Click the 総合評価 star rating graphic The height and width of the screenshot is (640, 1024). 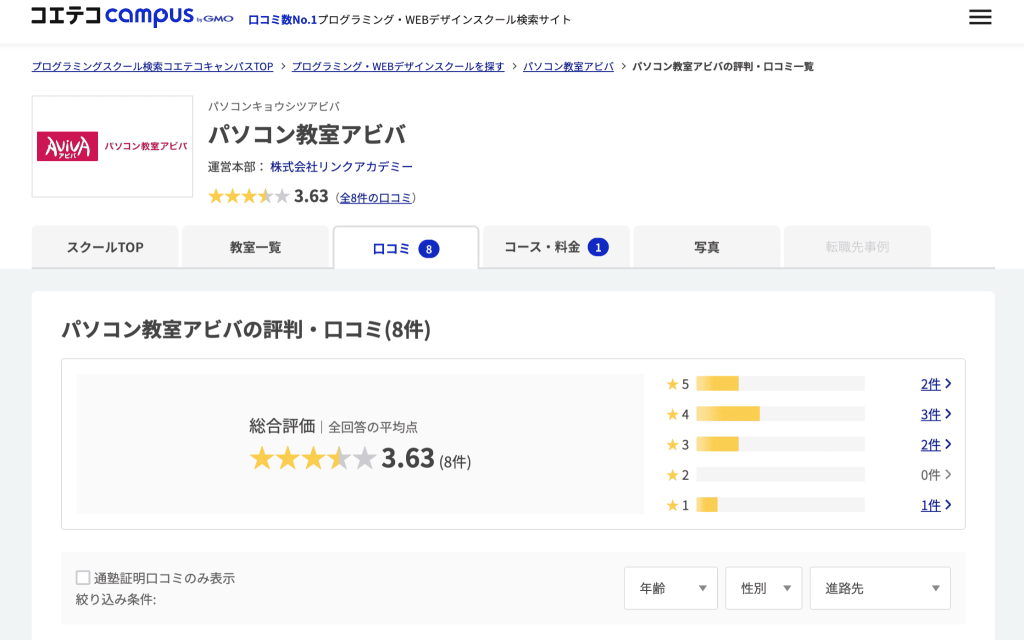pyautogui.click(x=313, y=458)
